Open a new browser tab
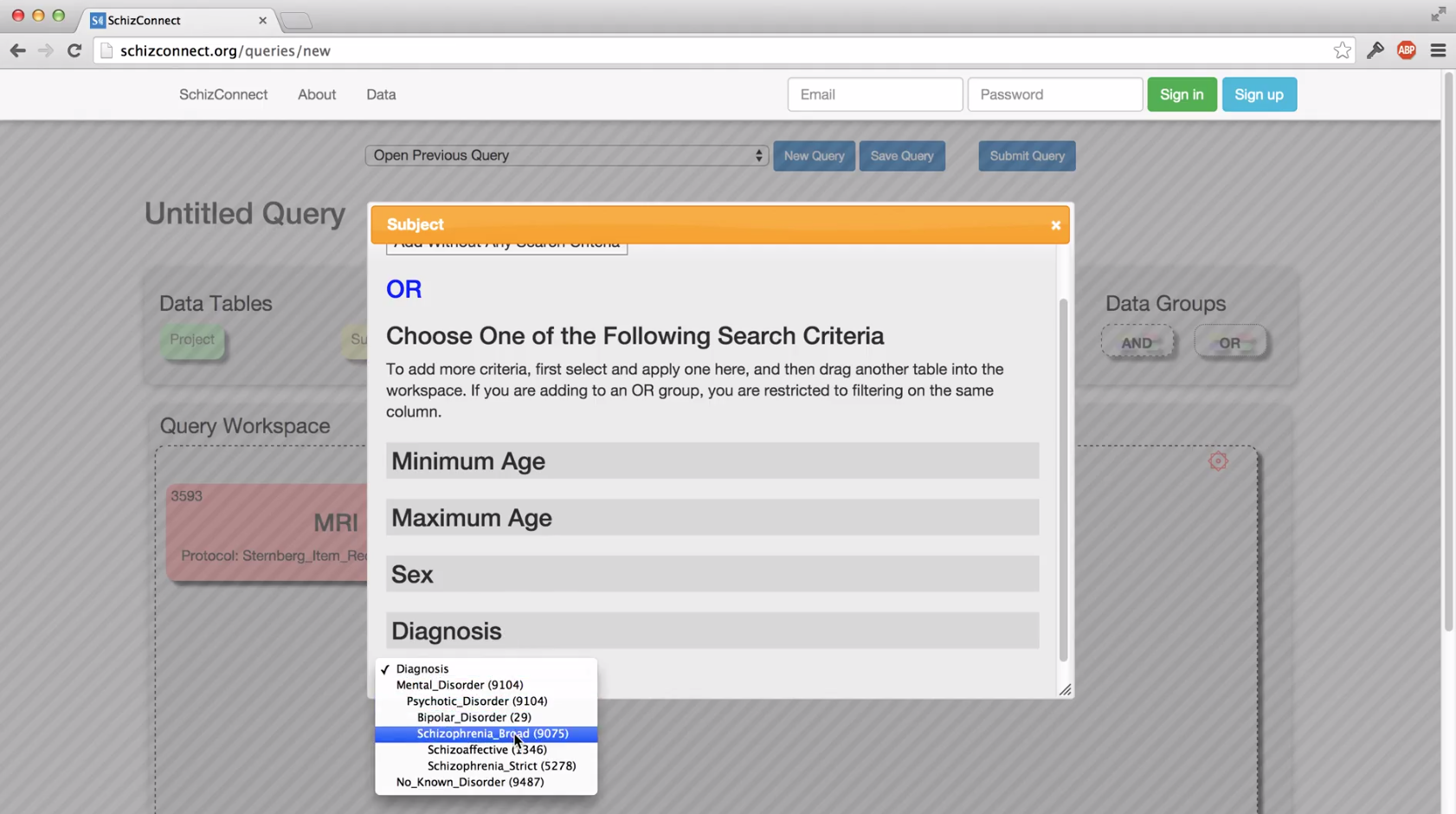Image resolution: width=1456 pixels, height=814 pixels. click(296, 21)
